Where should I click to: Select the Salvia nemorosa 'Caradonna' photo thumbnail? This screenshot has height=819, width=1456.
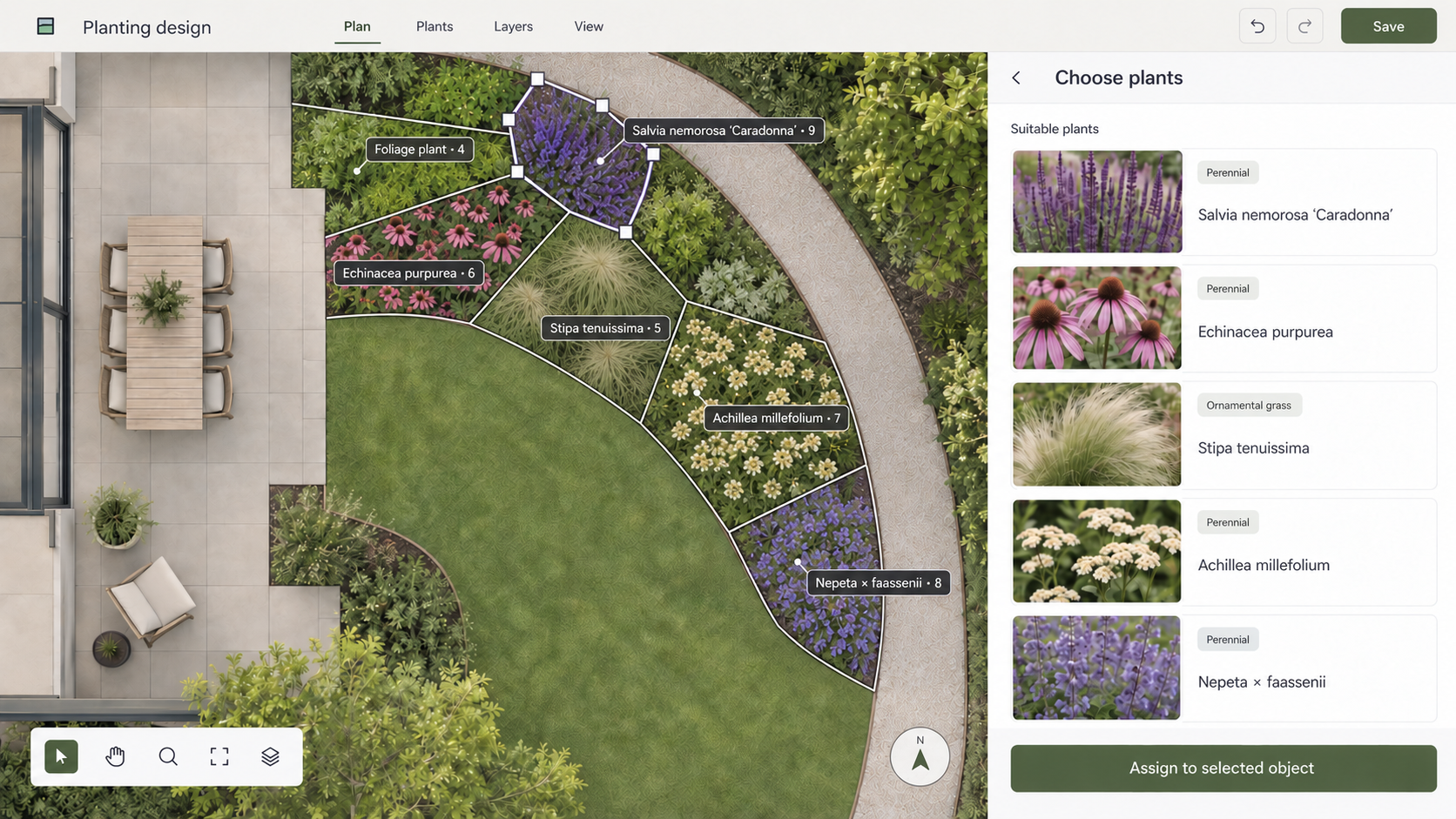coord(1097,202)
